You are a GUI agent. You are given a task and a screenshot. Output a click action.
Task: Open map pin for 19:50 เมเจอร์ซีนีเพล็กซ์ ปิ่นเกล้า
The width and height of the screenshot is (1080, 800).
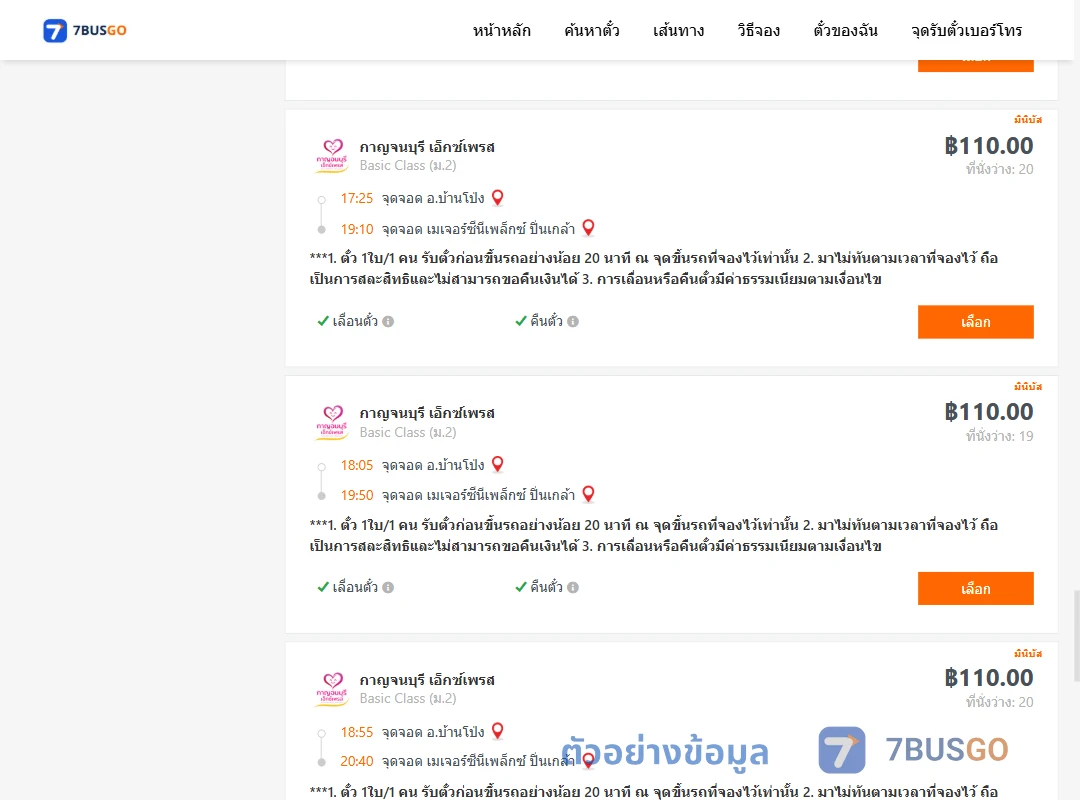pyautogui.click(x=588, y=494)
